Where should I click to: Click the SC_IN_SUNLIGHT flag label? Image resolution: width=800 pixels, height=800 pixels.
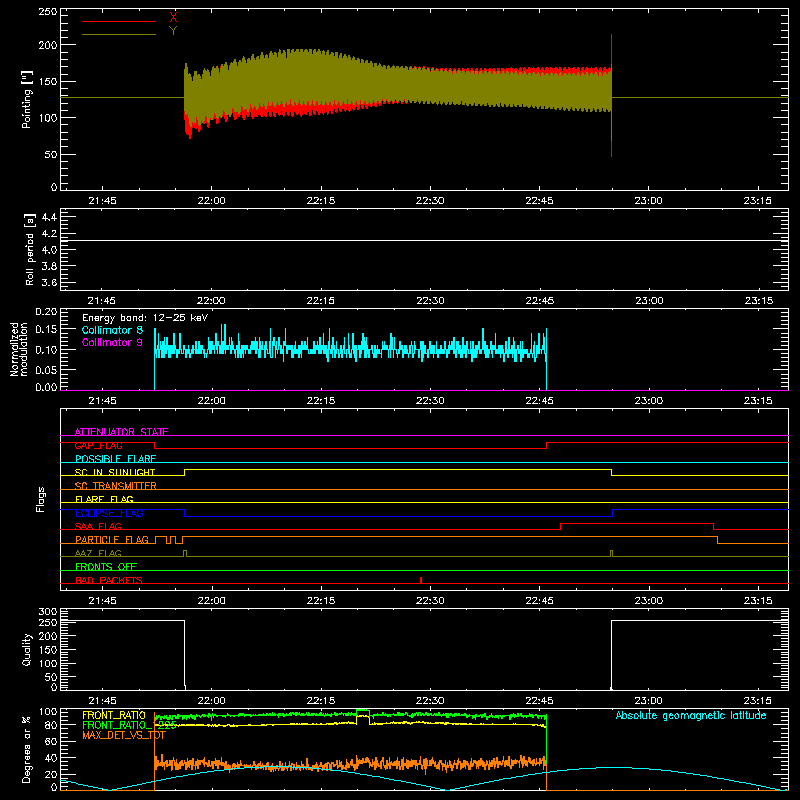click(x=115, y=472)
